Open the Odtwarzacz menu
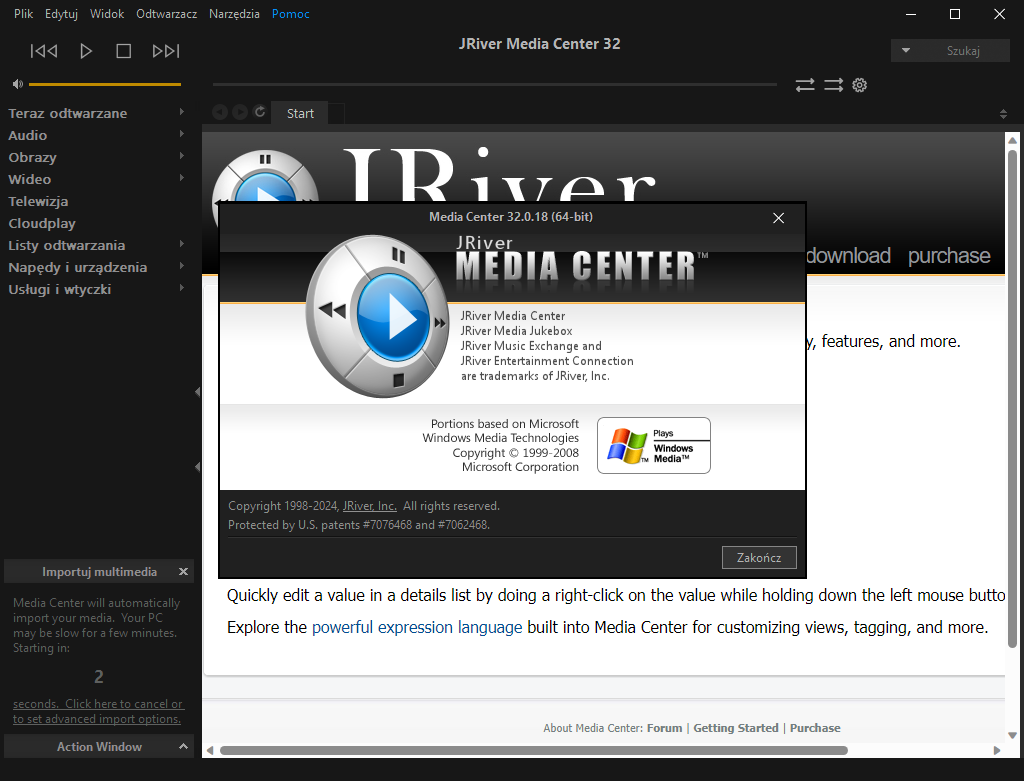This screenshot has width=1024, height=781. point(167,14)
